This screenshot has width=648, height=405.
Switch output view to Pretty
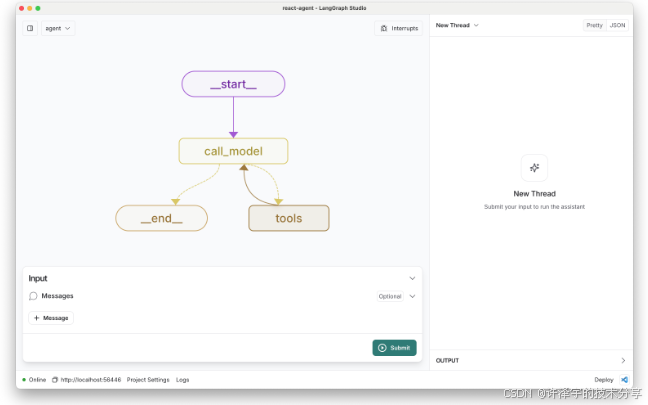pyautogui.click(x=594, y=25)
